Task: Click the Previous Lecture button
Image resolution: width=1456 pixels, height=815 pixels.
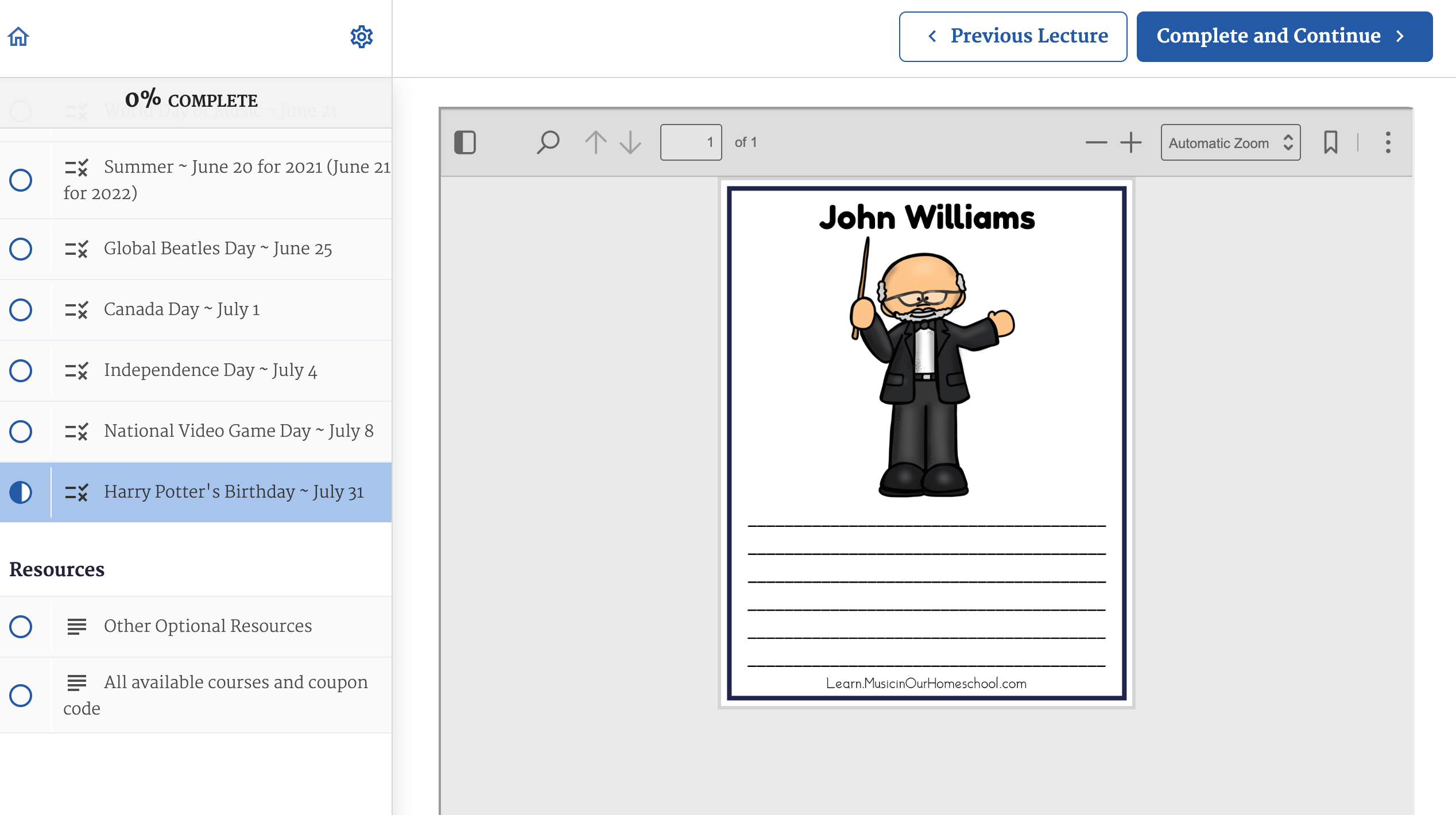Action: click(x=1013, y=36)
